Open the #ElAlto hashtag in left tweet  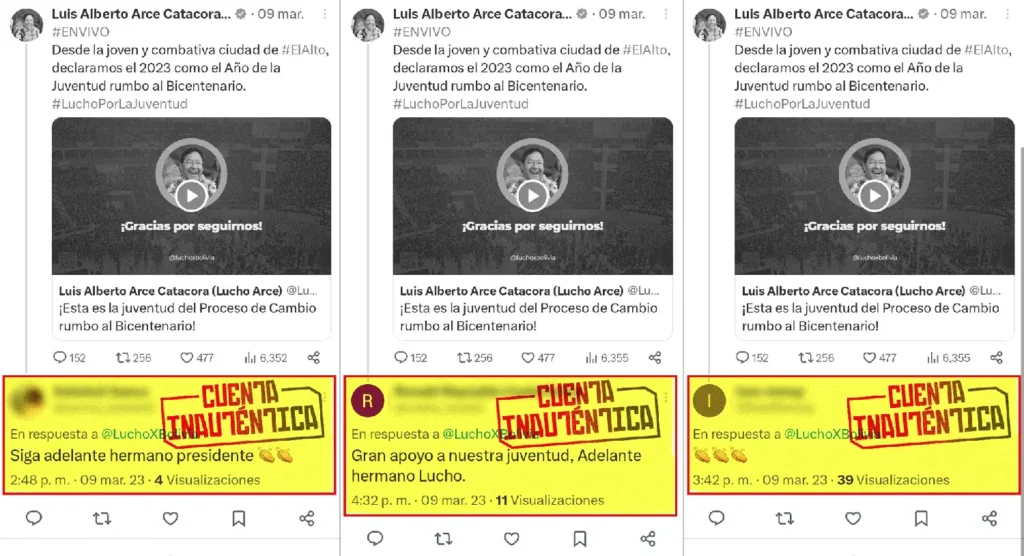[x=304, y=50]
